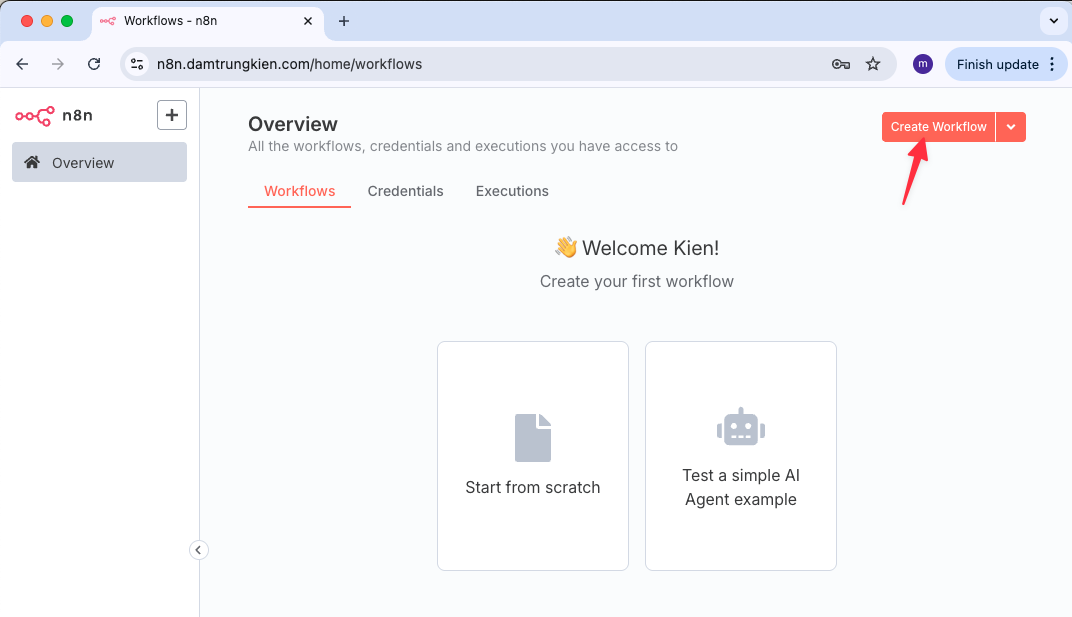1072x617 pixels.
Task: Close the Workflows - n8n tab
Action: (308, 21)
